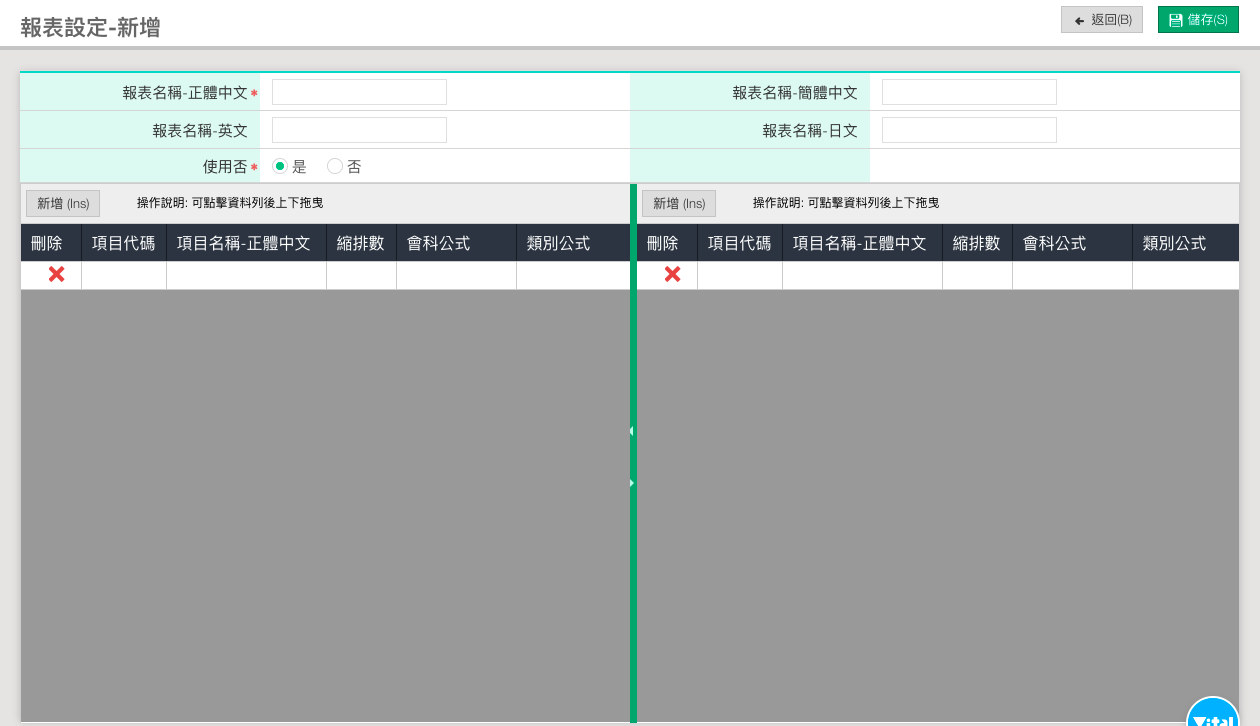
Task: Focus the 報表名稱-英文 input field
Action: point(359,130)
